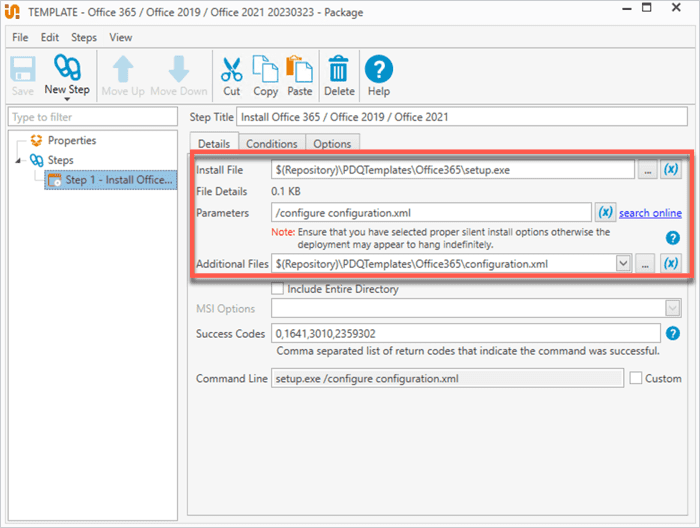Select Step 1 - Install Office in the tree
Screen dimensions: 700x528
click(x=112, y=180)
